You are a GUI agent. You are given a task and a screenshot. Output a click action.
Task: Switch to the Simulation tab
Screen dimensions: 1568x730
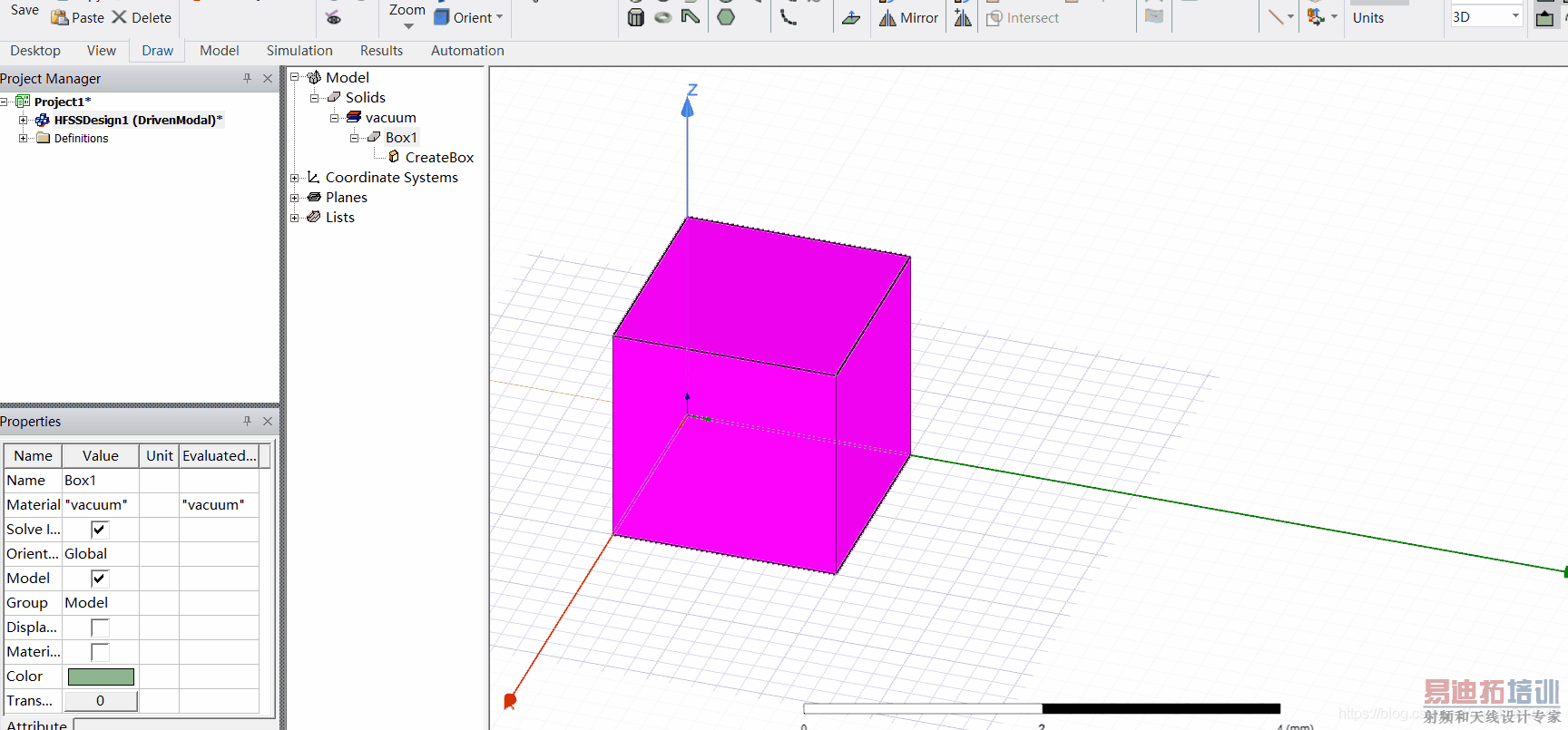pos(299,51)
